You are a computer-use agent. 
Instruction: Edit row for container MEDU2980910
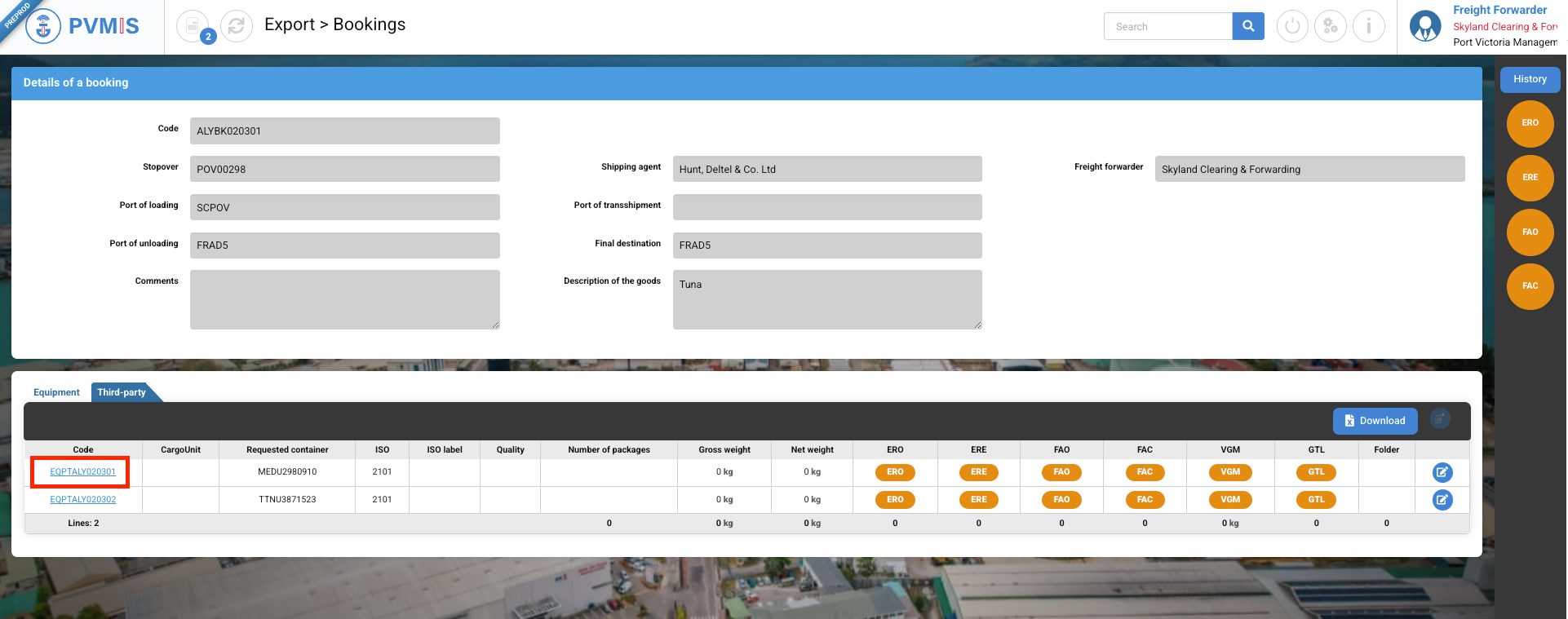[x=1442, y=472]
